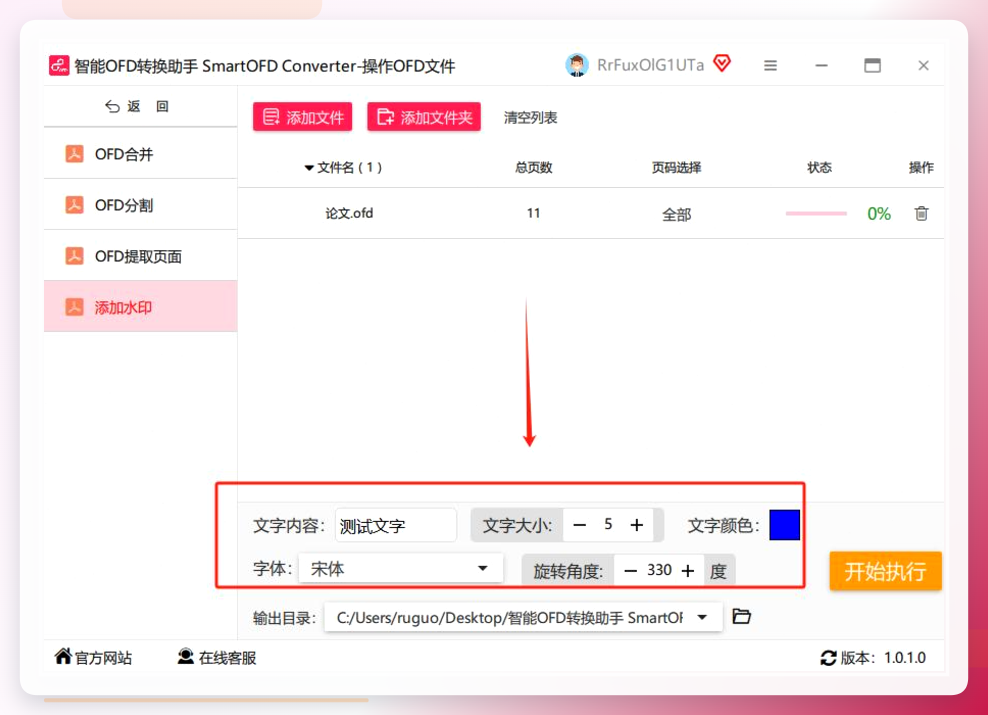Select the 论文.ofd file row

pos(591,214)
